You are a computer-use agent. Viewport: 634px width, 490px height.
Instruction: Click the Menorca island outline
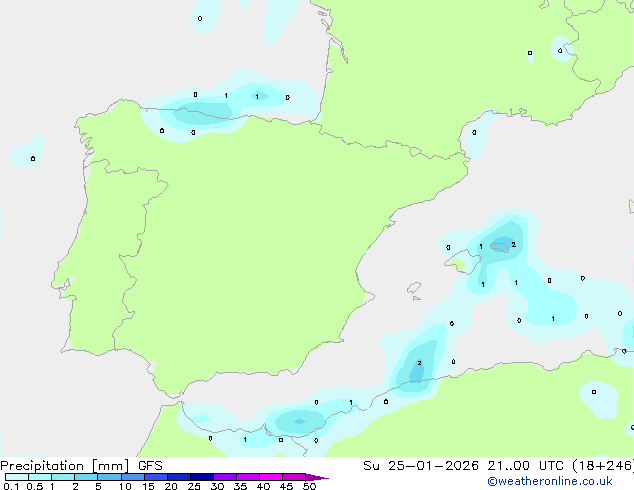[x=500, y=247]
